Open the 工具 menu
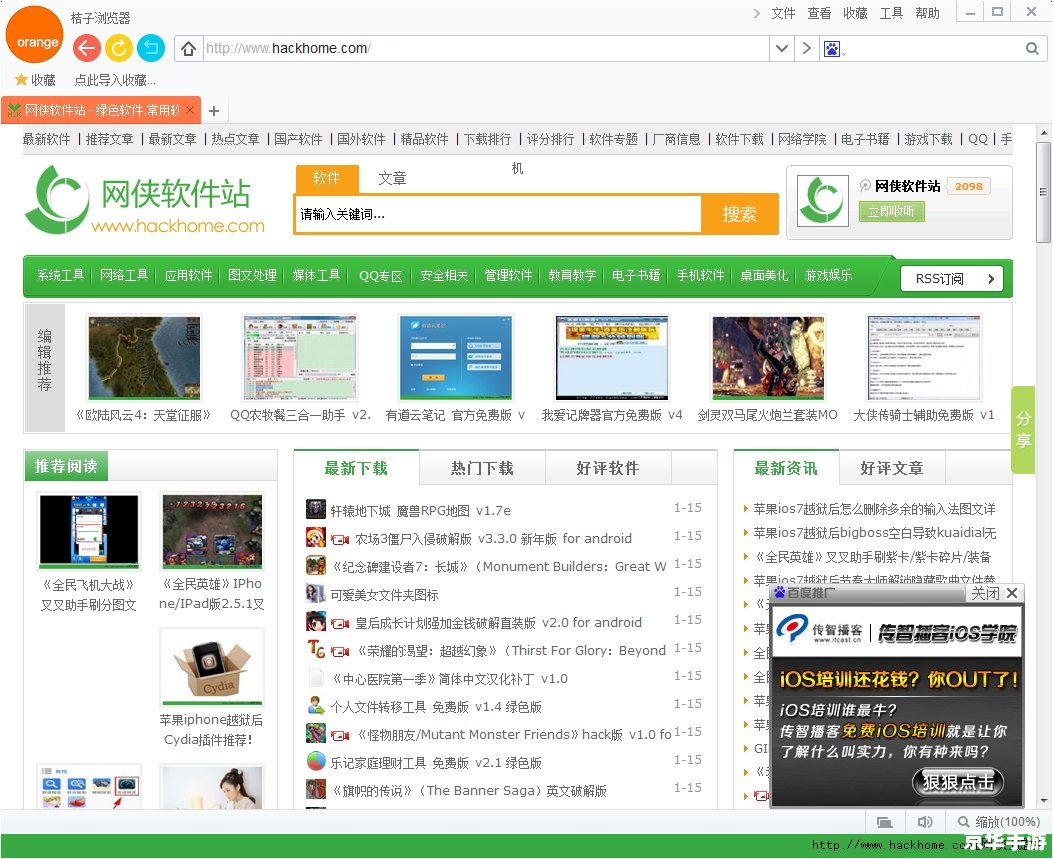The image size is (1053, 859). point(891,13)
